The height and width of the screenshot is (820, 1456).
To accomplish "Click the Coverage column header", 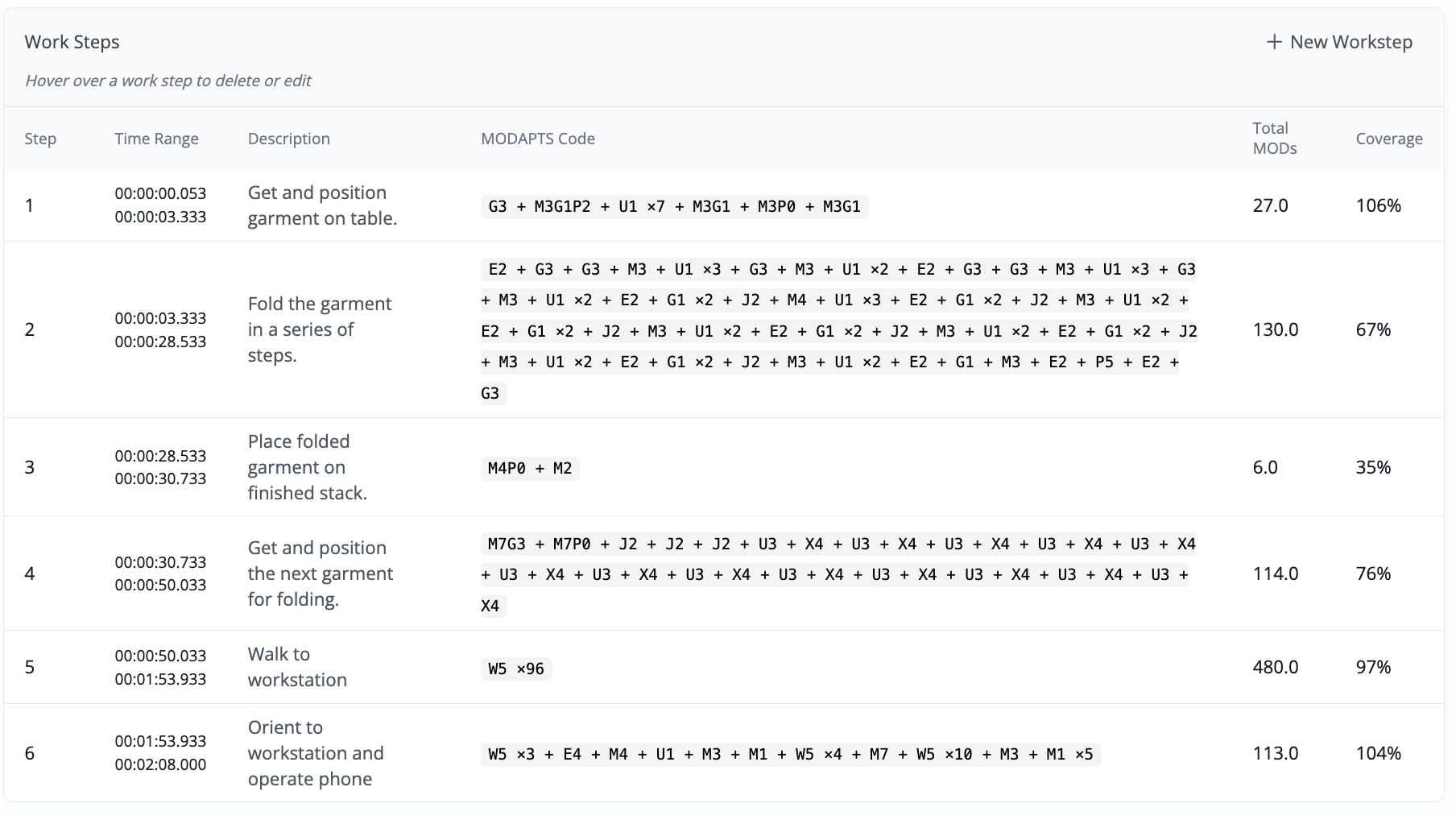I will pyautogui.click(x=1388, y=139).
